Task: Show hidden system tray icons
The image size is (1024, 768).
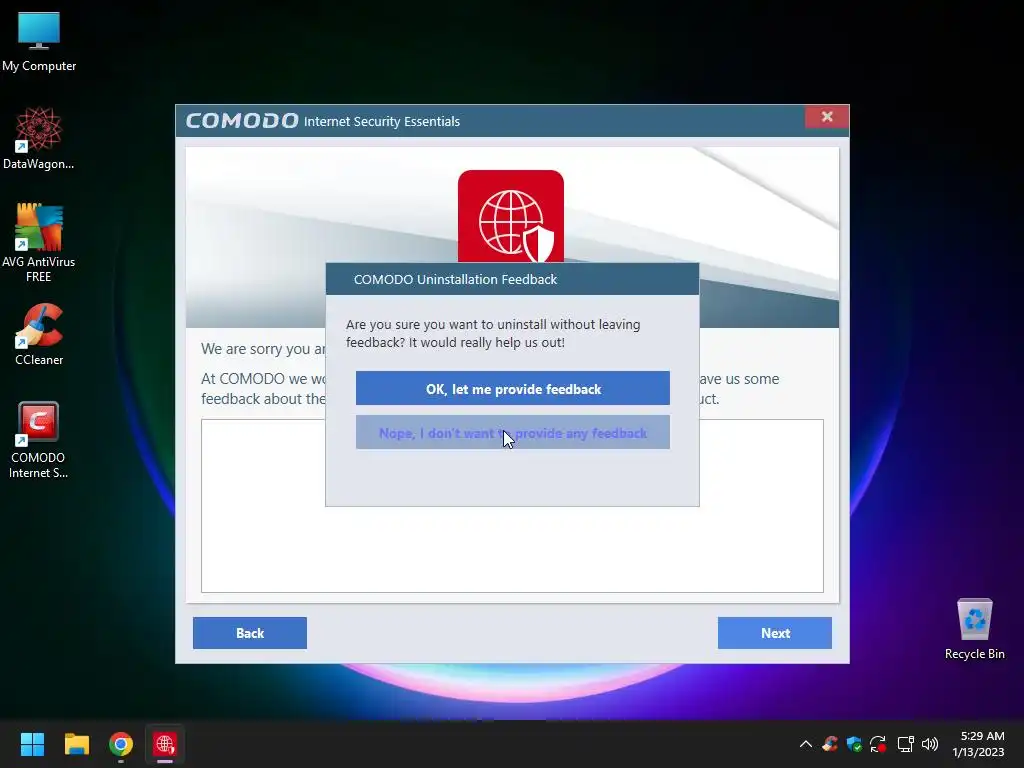Action: pos(806,744)
